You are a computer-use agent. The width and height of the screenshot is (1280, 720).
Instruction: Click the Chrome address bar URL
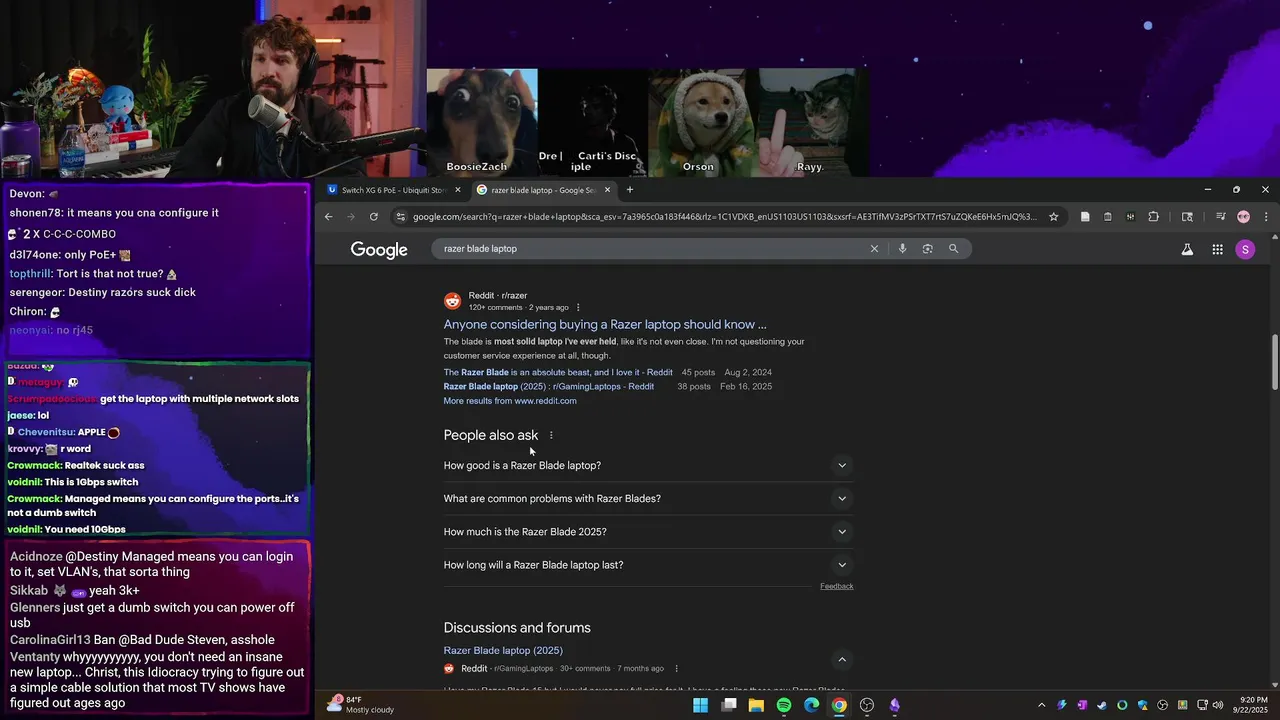tap(725, 217)
